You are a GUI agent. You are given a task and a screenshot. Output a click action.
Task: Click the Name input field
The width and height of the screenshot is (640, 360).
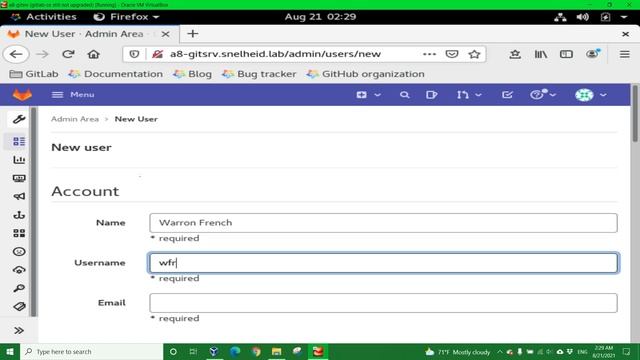click(383, 223)
